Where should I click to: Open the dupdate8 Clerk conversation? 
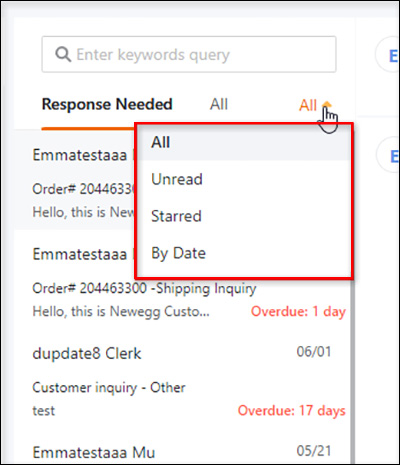[87, 354]
